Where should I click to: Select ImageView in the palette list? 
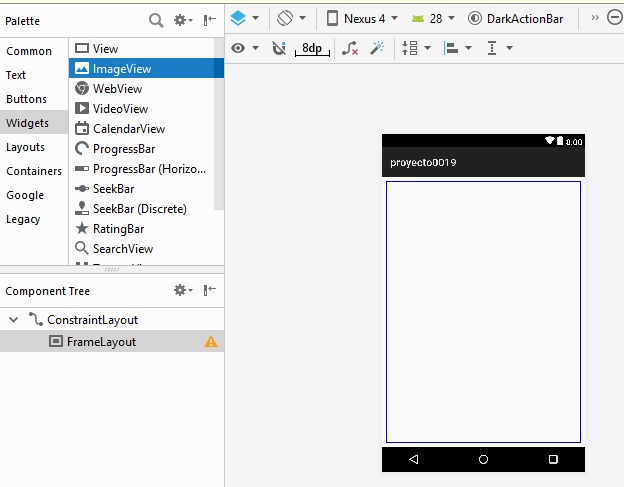click(x=121, y=69)
